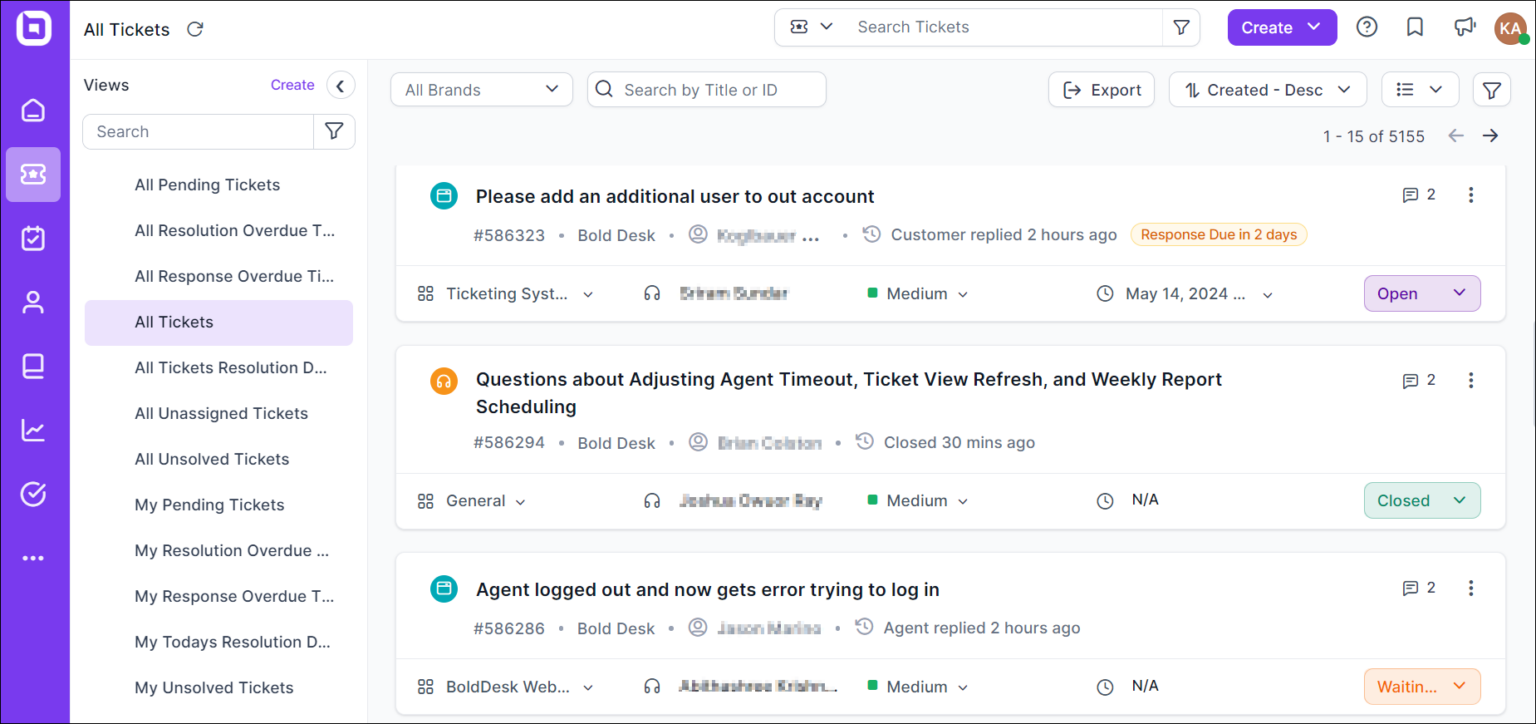The width and height of the screenshot is (1536, 724).
Task: Open the announcements megaphone icon
Action: click(1465, 27)
